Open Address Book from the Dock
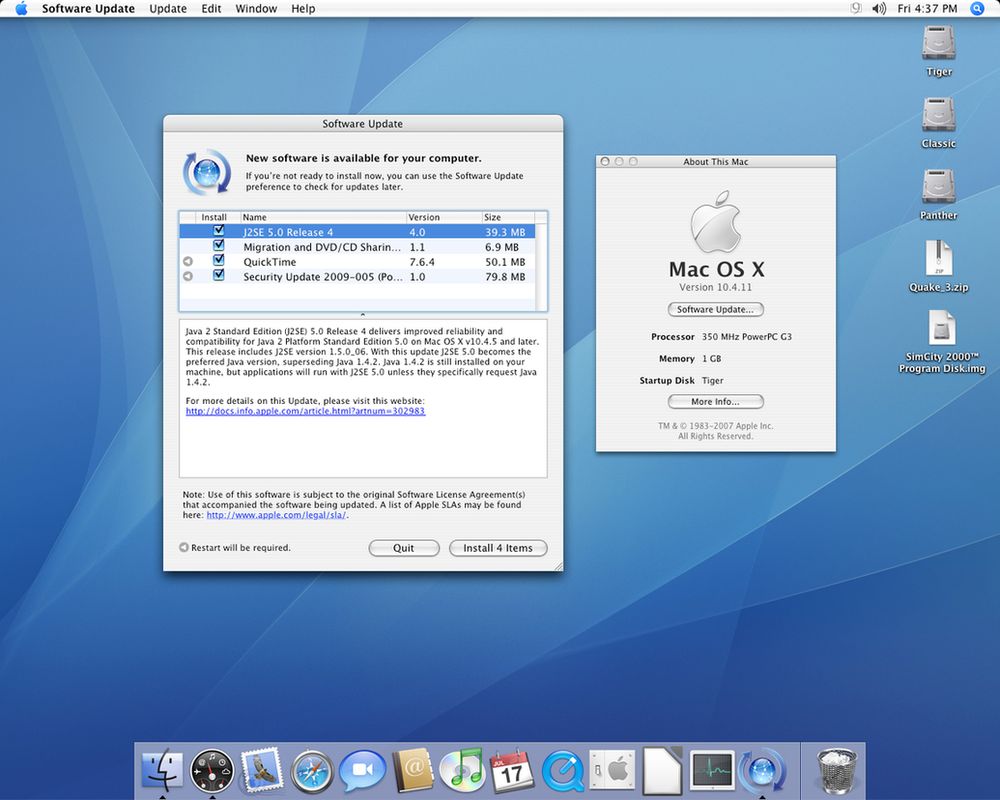Image resolution: width=1000 pixels, height=800 pixels. (x=412, y=770)
